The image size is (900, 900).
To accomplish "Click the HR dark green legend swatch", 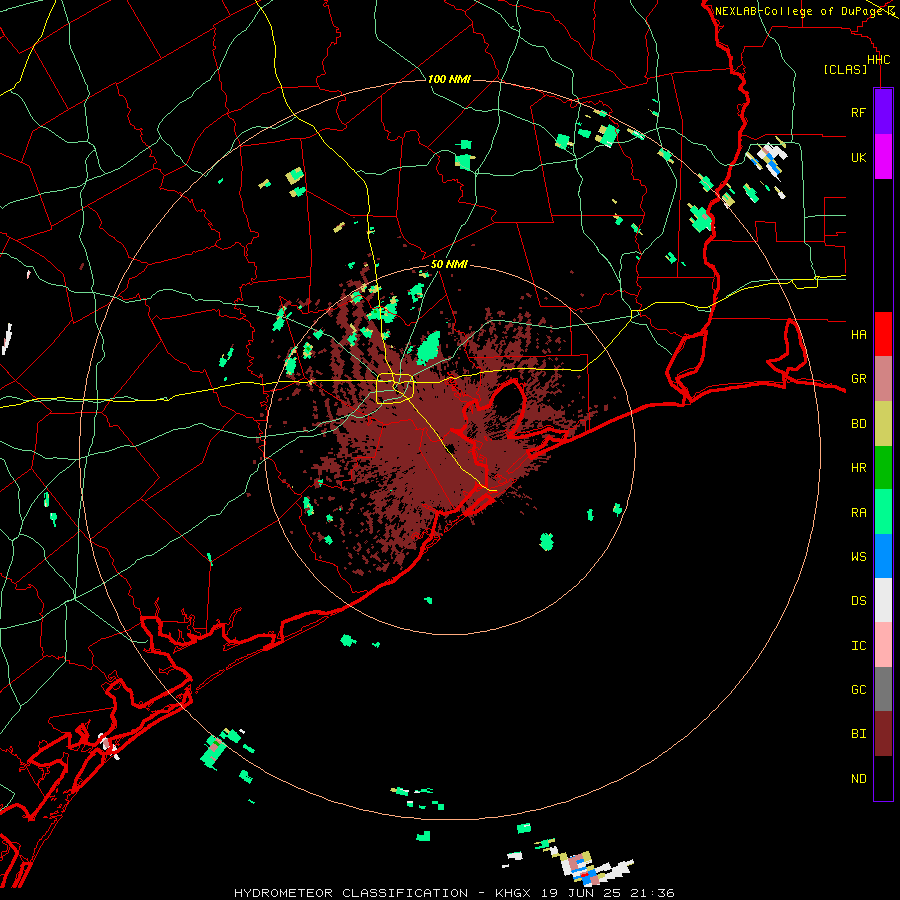I will [883, 468].
